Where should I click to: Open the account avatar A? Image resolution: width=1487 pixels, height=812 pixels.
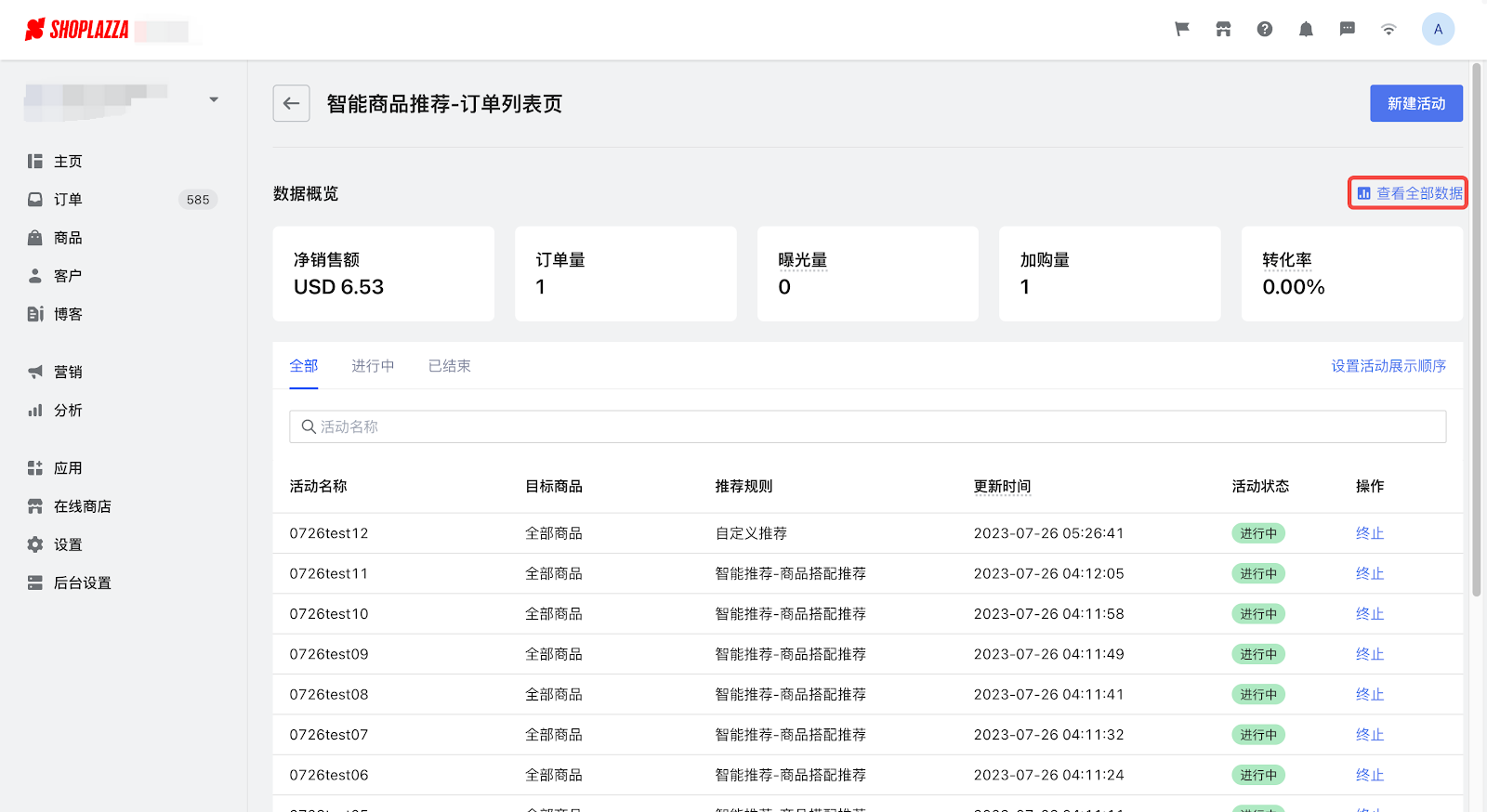[x=1438, y=30]
